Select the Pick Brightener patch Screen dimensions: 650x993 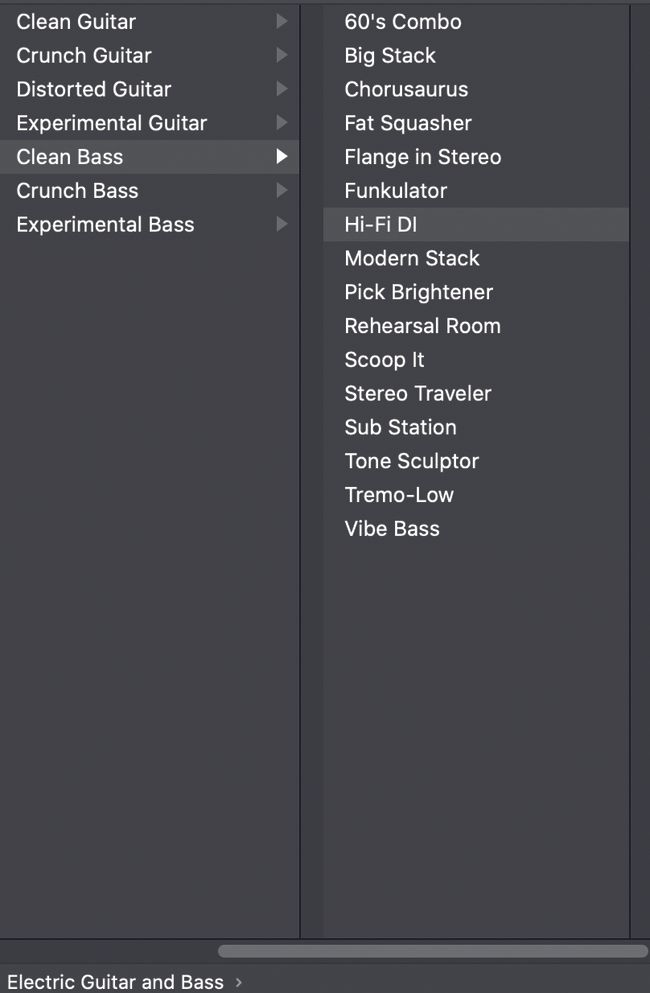[418, 292]
